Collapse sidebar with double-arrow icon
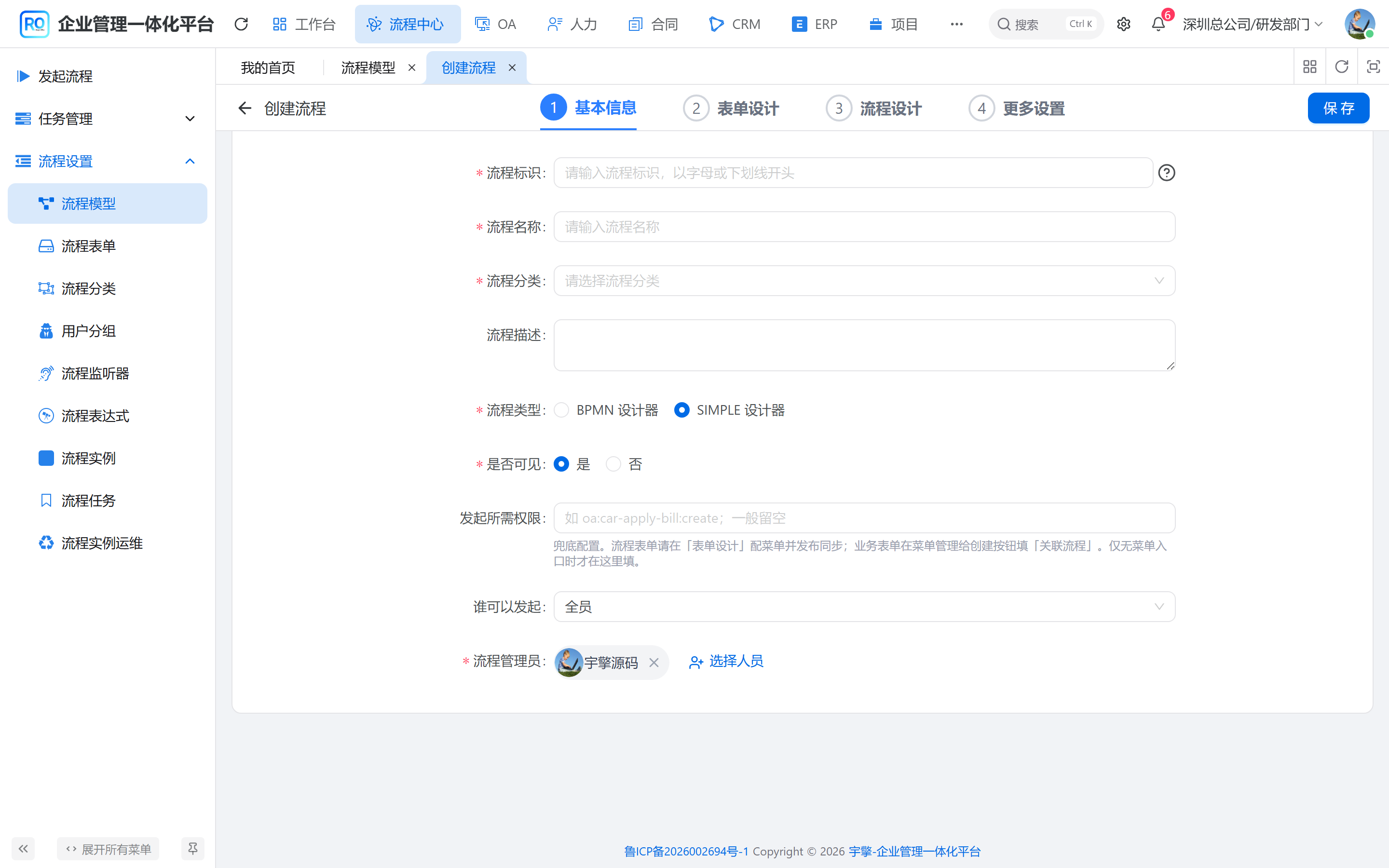Image resolution: width=1389 pixels, height=868 pixels. coord(23,849)
